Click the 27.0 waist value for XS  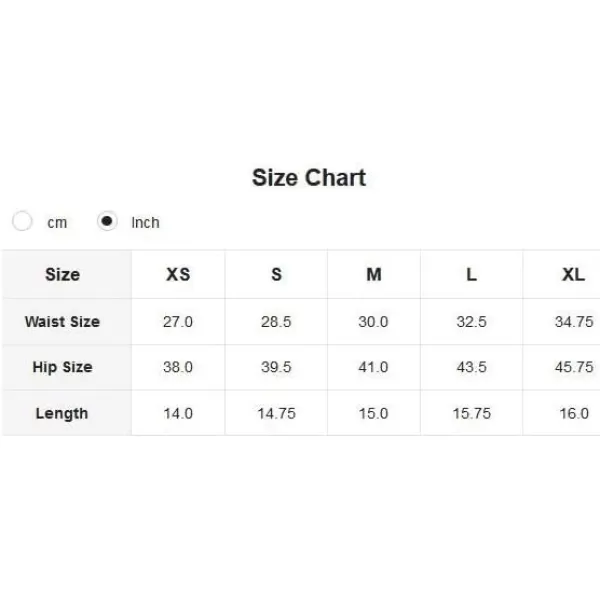click(178, 322)
